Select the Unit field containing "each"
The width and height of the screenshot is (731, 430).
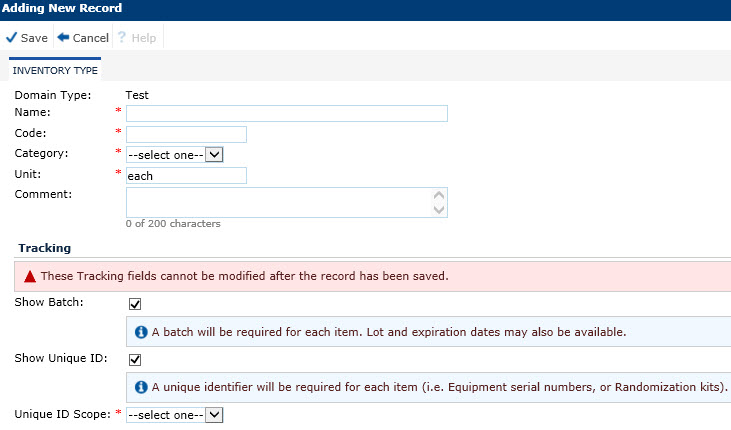[186, 175]
